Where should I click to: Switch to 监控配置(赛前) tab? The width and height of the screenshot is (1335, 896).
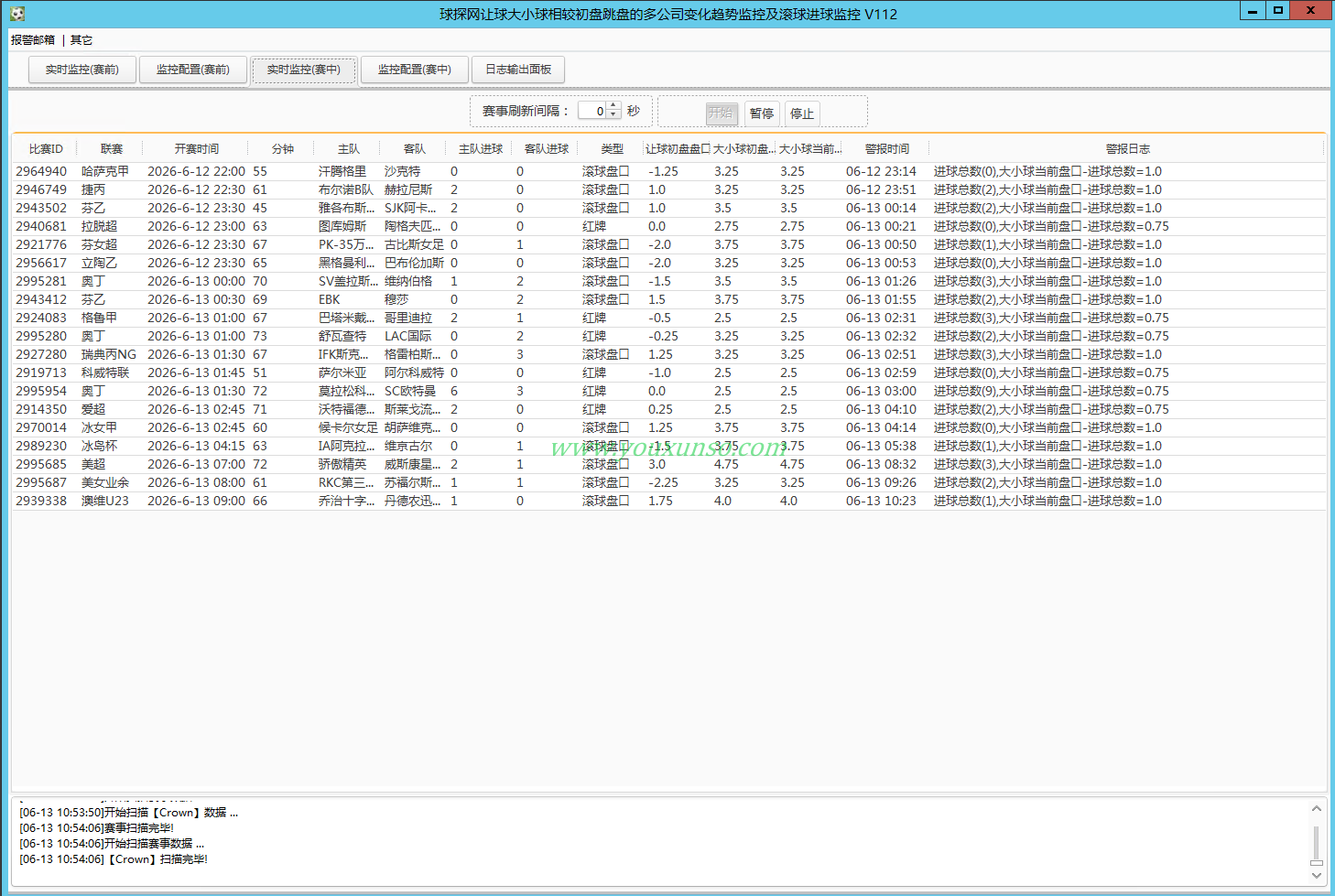click(193, 70)
